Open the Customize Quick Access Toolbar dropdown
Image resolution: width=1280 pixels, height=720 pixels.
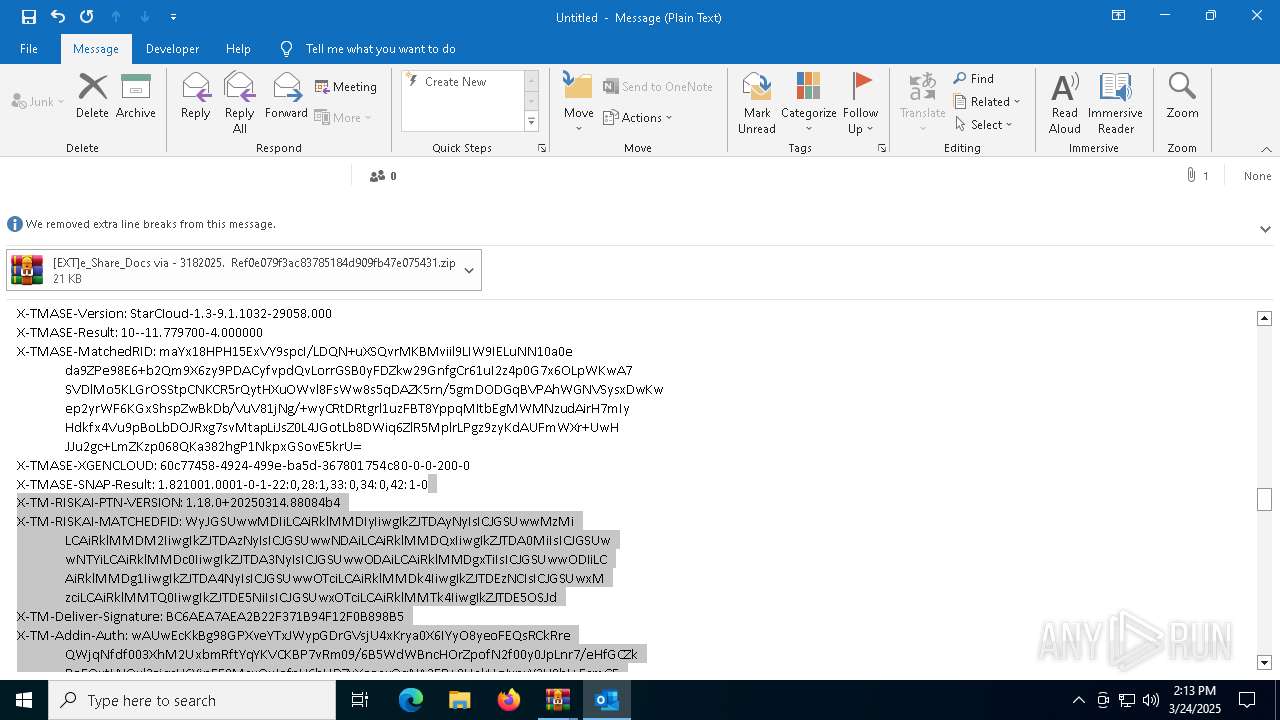point(174,17)
